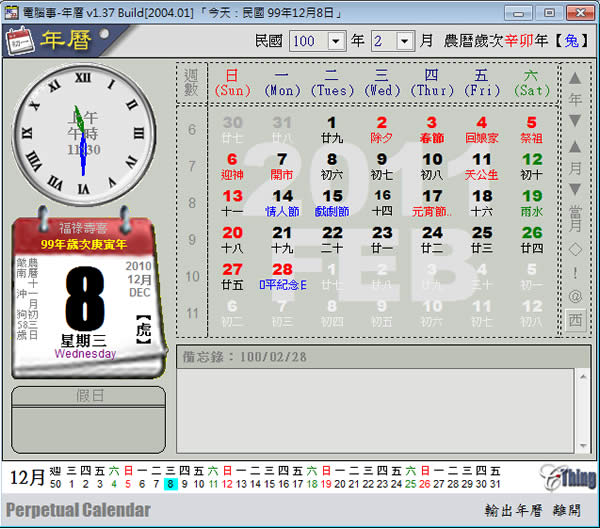Select February 14 情人節 in calendar
This screenshot has width=600, height=529.
(282, 202)
